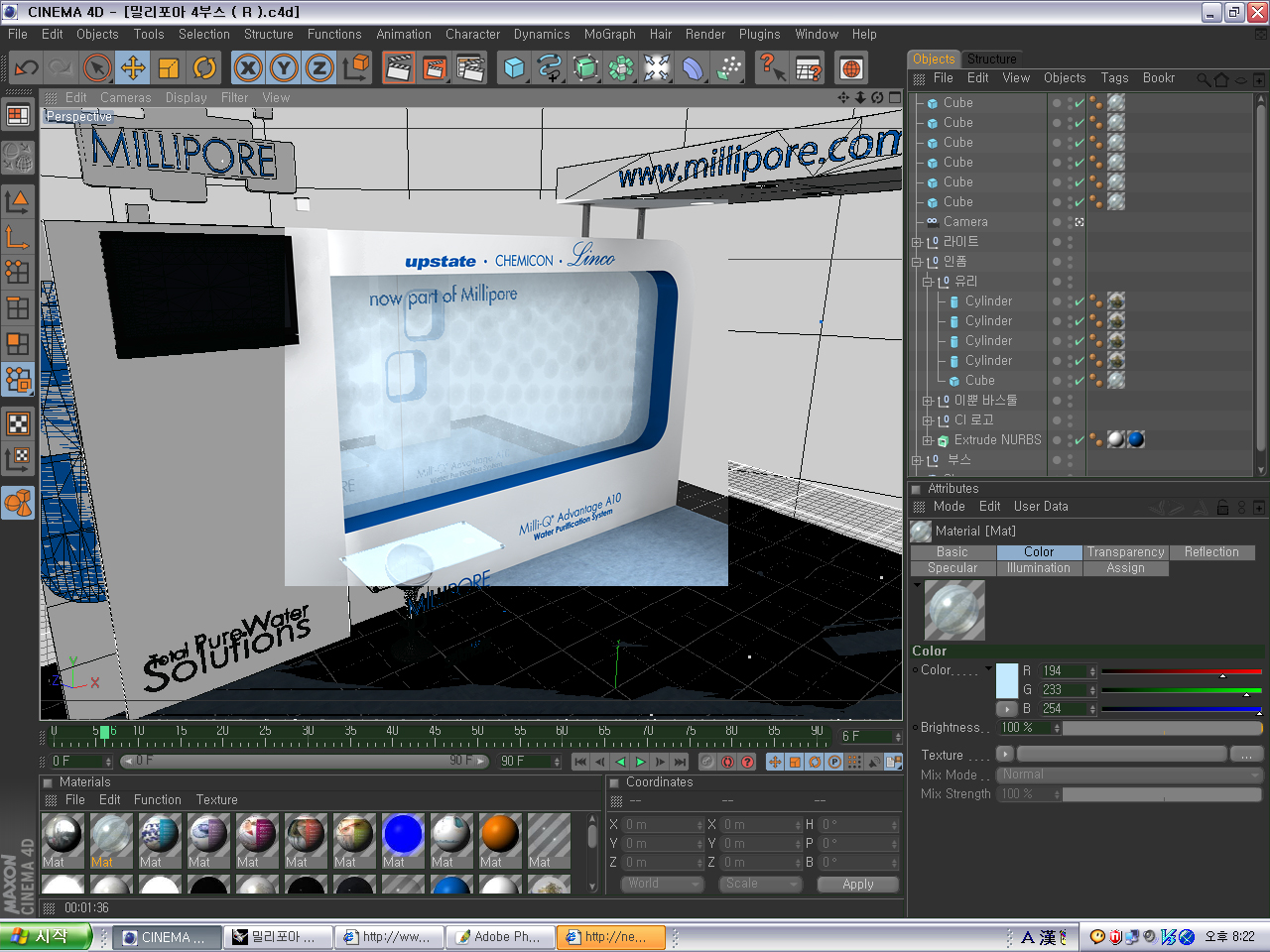Open the Illumination material tab
This screenshot has height=952, width=1270.
coord(1039,568)
